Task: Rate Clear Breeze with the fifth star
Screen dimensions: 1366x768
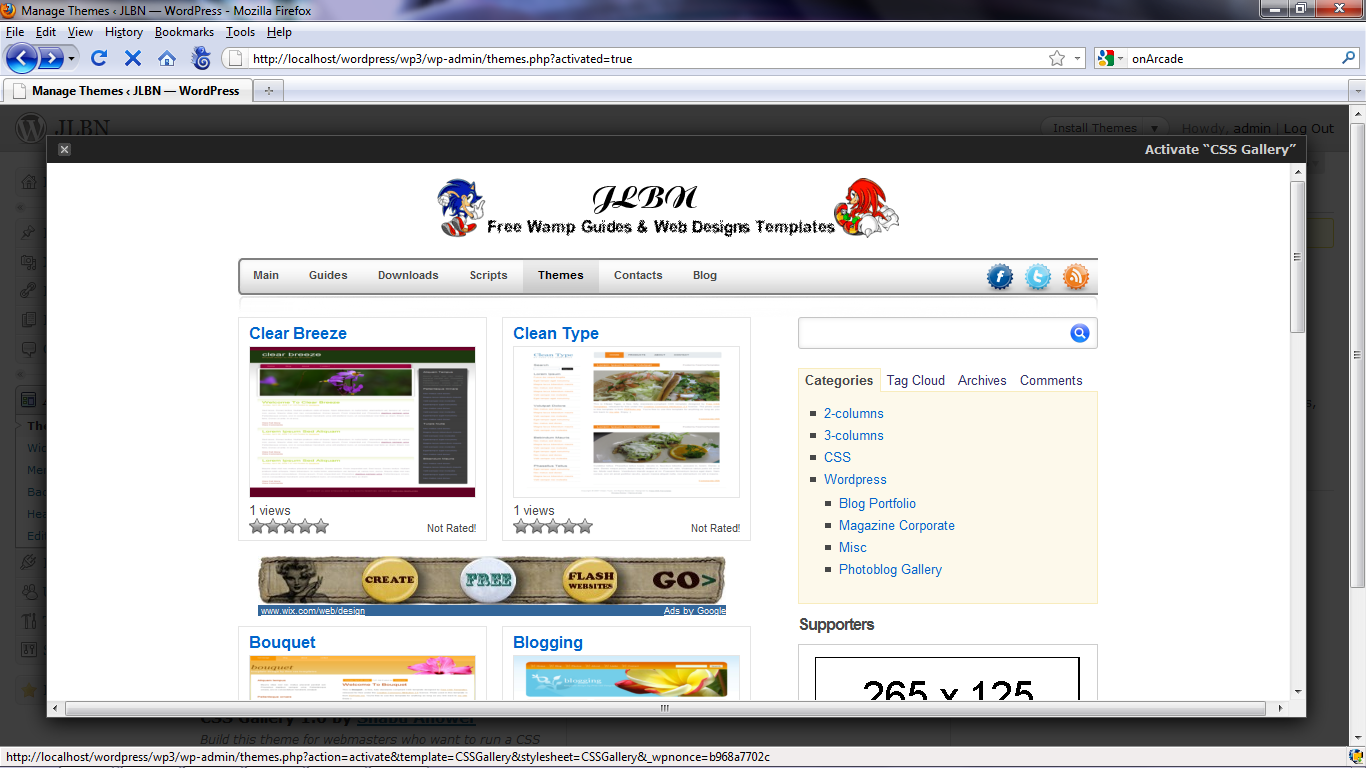Action: (x=321, y=527)
